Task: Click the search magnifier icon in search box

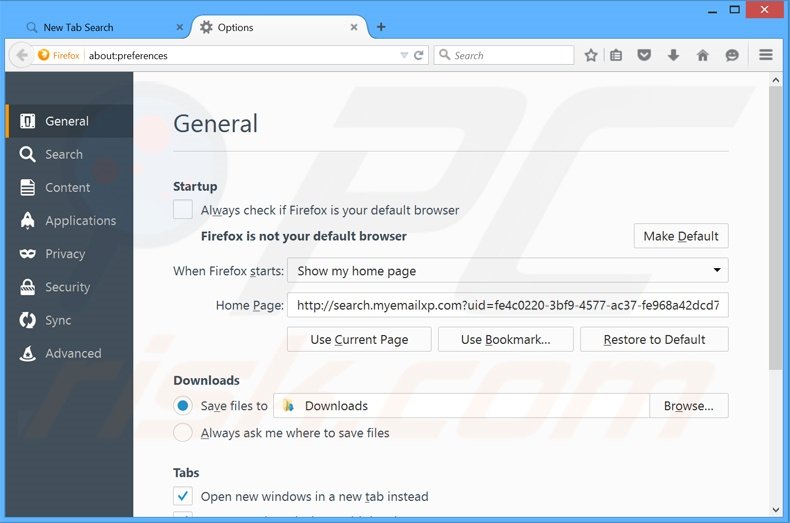Action: point(444,54)
